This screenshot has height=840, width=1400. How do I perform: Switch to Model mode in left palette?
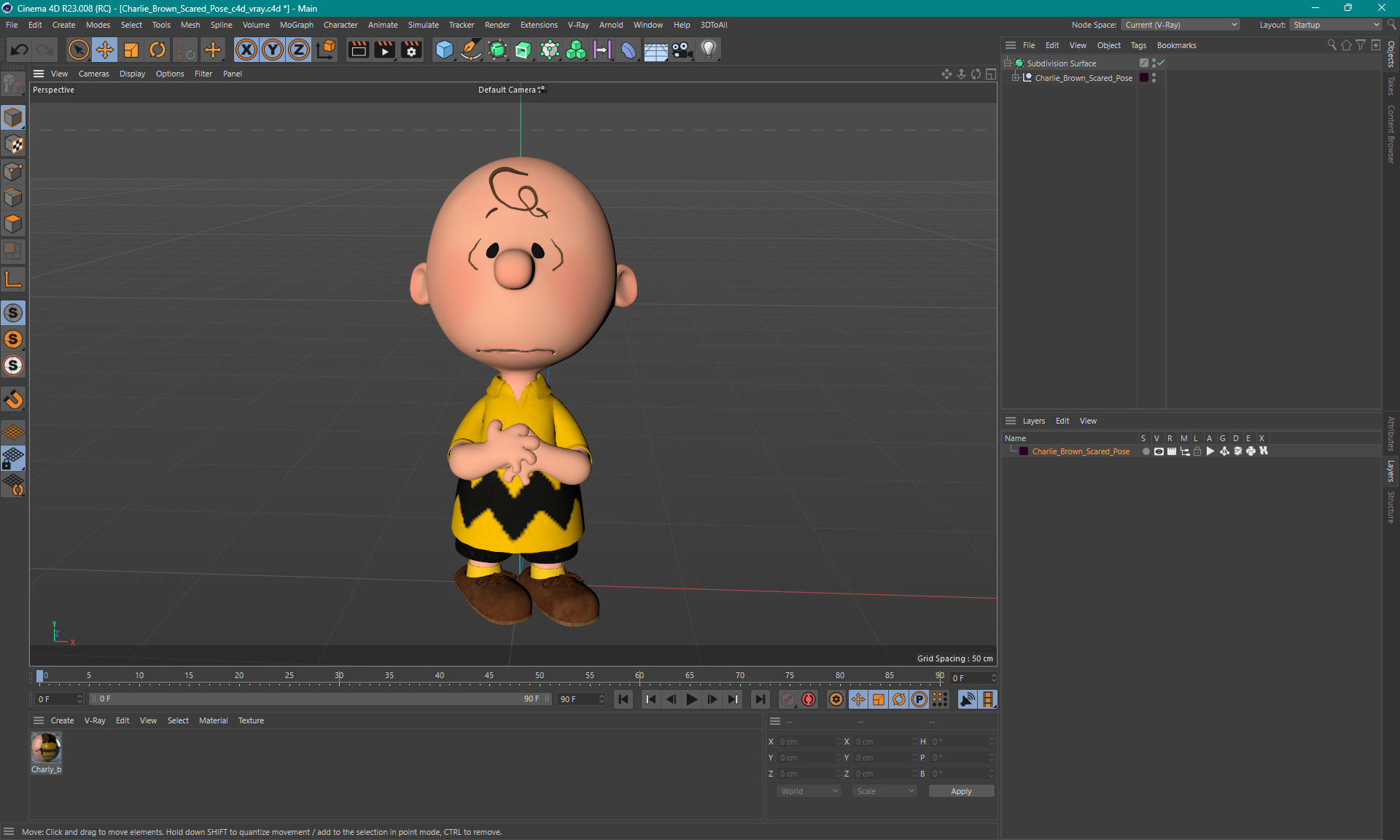click(13, 117)
